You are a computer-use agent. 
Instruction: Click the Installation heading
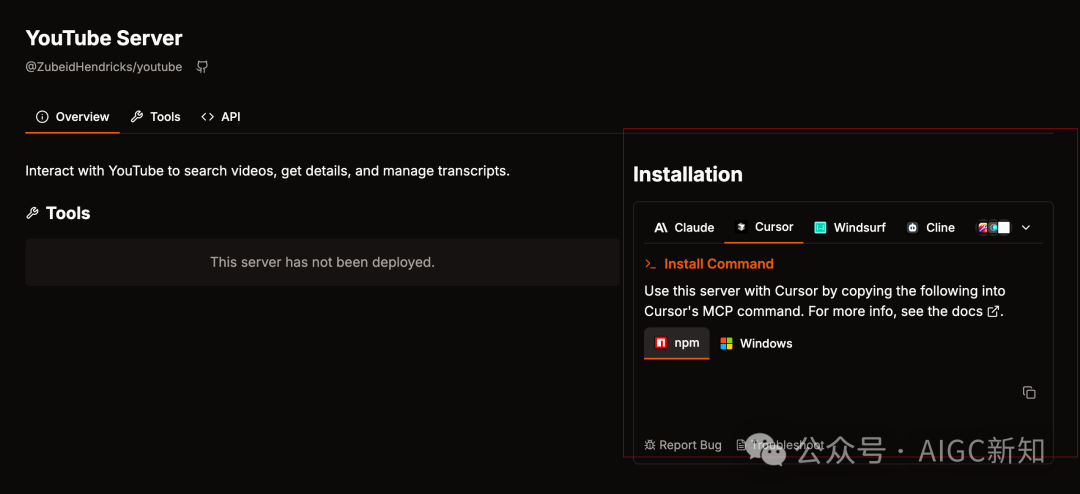coord(687,174)
